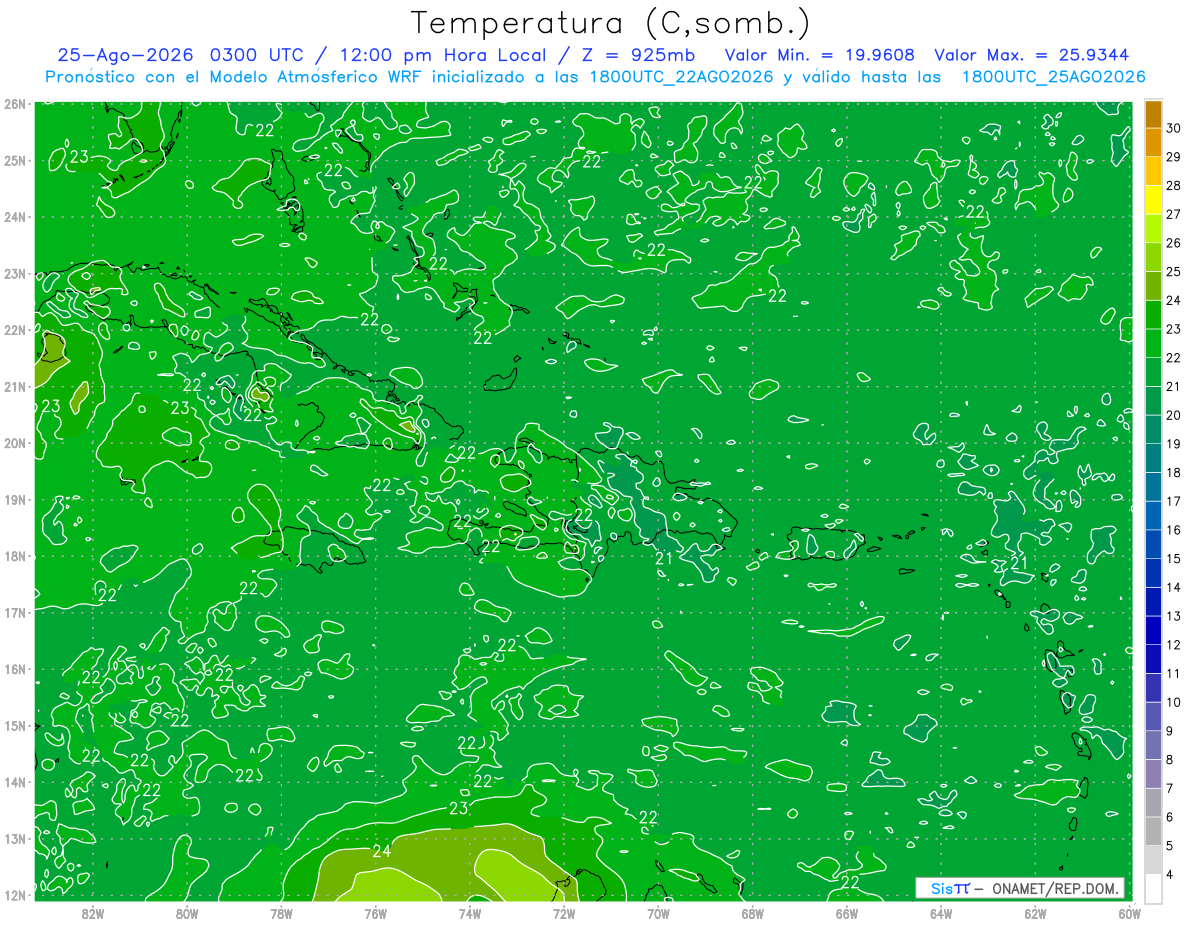Screen dimensions: 1200x927
Task: Click the '16N' latitude axis label
Action: pos(14,669)
